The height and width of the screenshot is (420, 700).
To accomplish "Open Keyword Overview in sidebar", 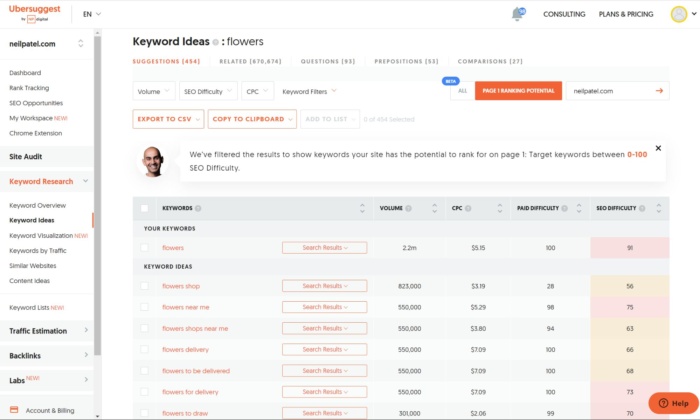I will pyautogui.click(x=38, y=205).
